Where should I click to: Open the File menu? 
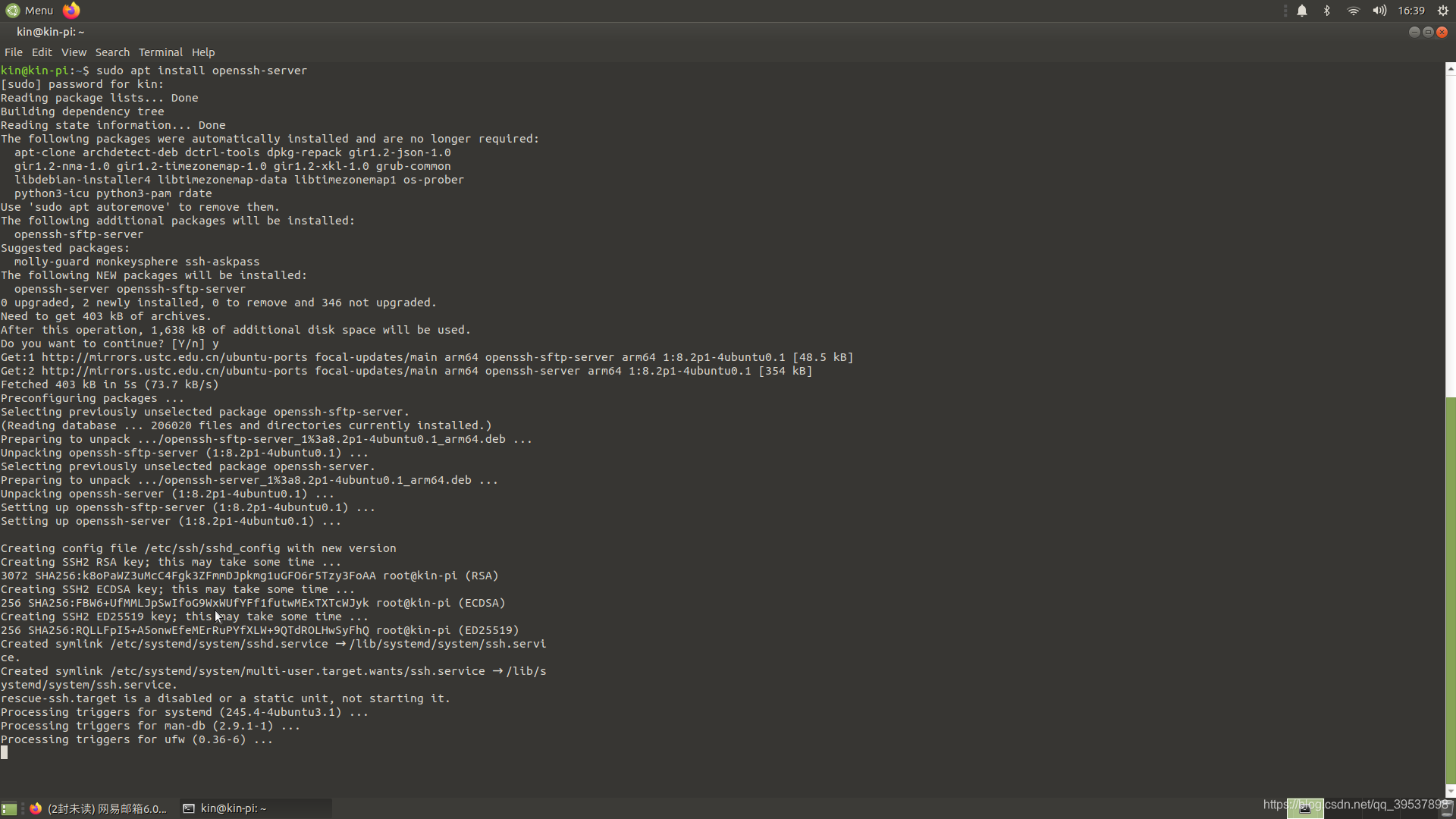14,52
